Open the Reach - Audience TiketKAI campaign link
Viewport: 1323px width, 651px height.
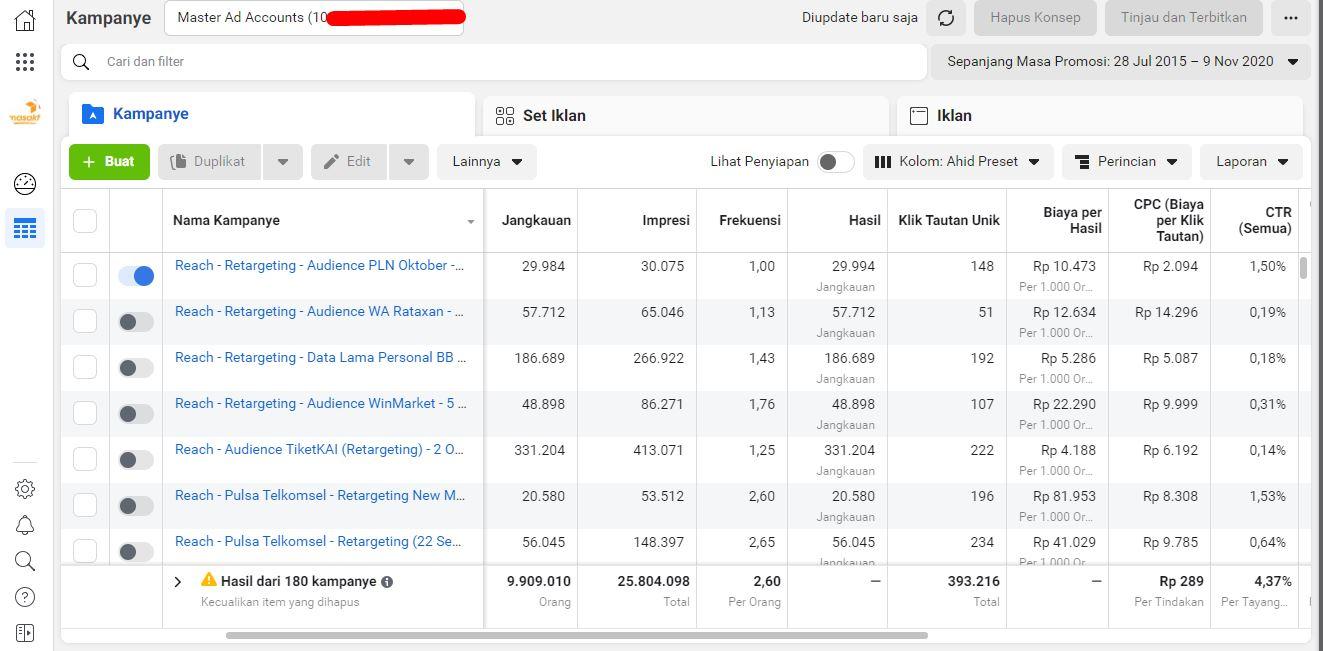tap(319, 450)
